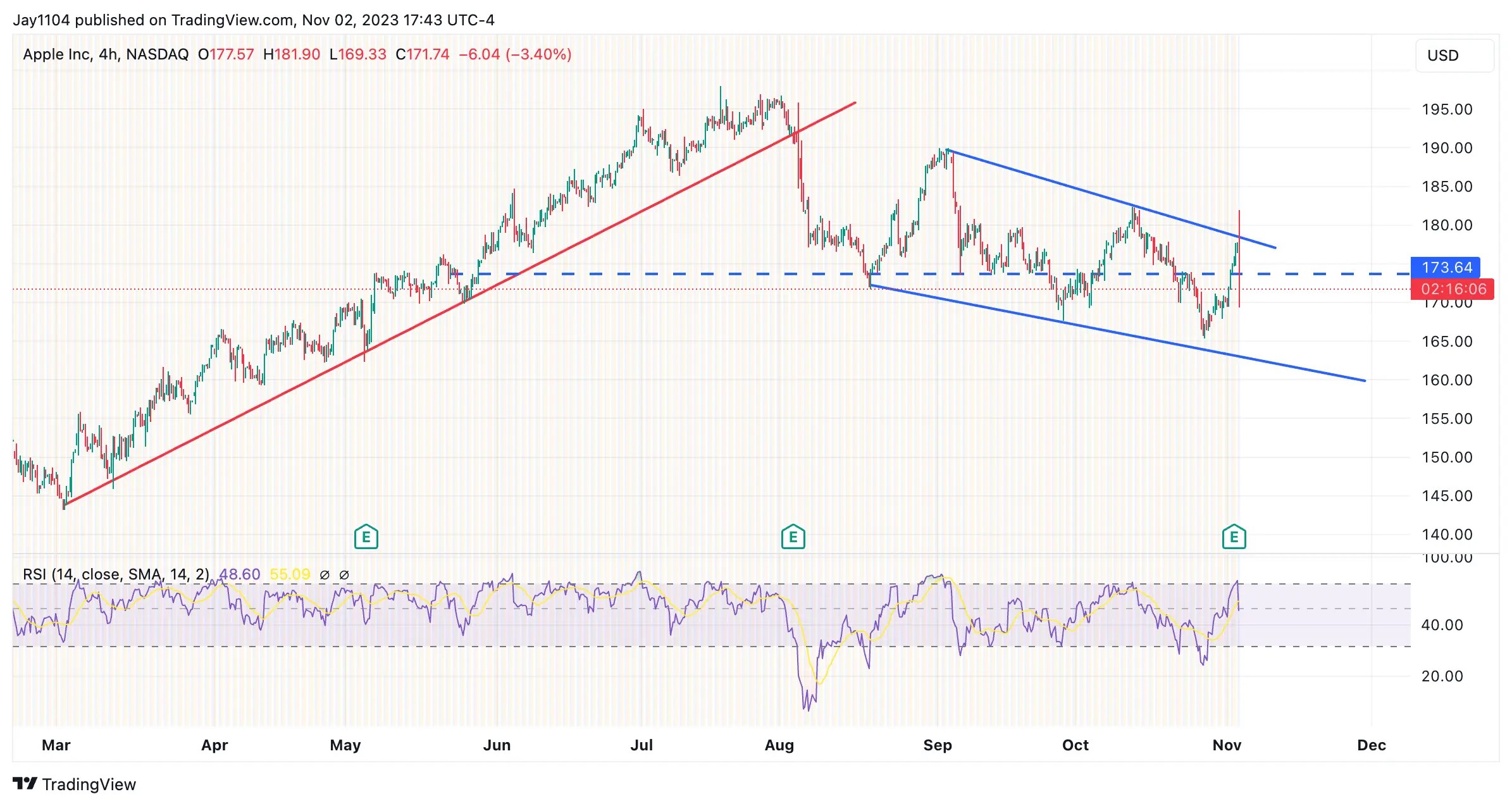Viewport: 1512px width, 806px height.
Task: Click the earnings marker near August
Action: point(793,536)
